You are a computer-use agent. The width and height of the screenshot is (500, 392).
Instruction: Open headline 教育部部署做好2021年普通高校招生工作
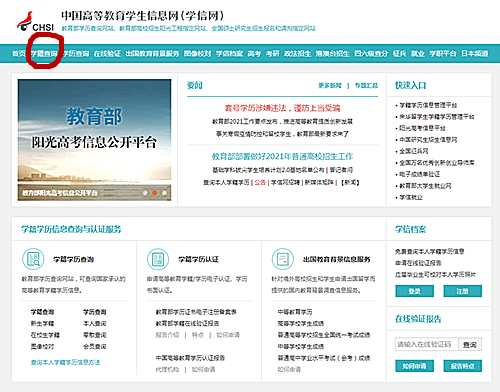[x=282, y=156]
